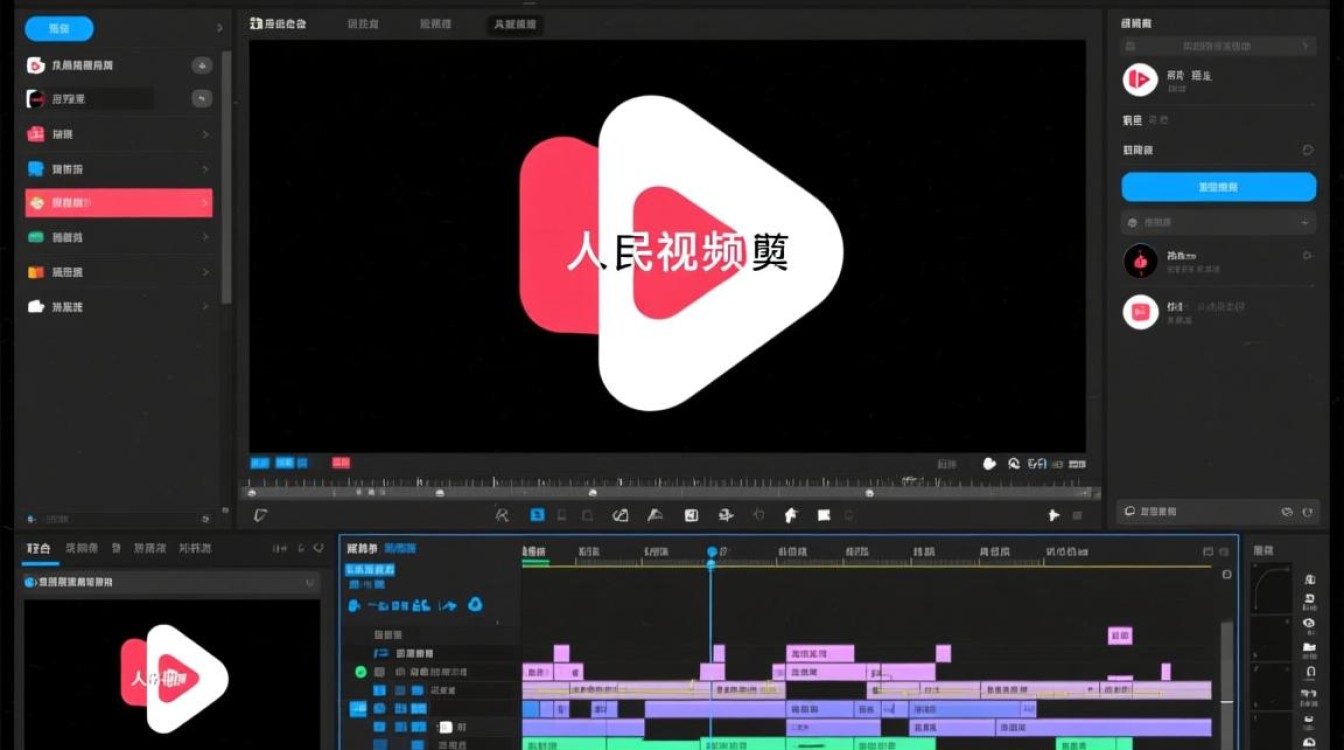Click the circular loop icon below preview right
This screenshot has height=750, width=1344.
1014,463
